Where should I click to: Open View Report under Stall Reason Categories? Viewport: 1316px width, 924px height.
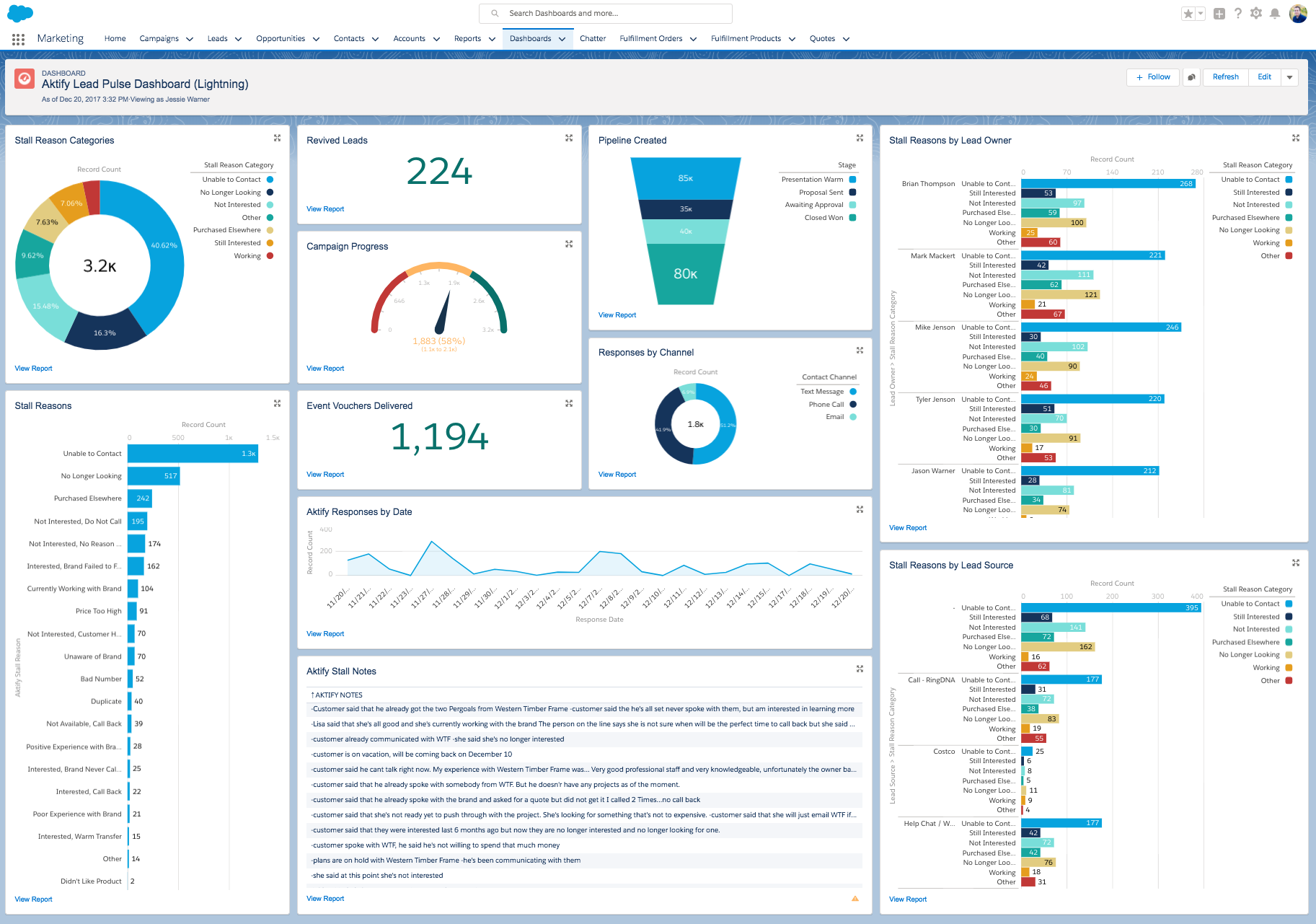(x=33, y=369)
